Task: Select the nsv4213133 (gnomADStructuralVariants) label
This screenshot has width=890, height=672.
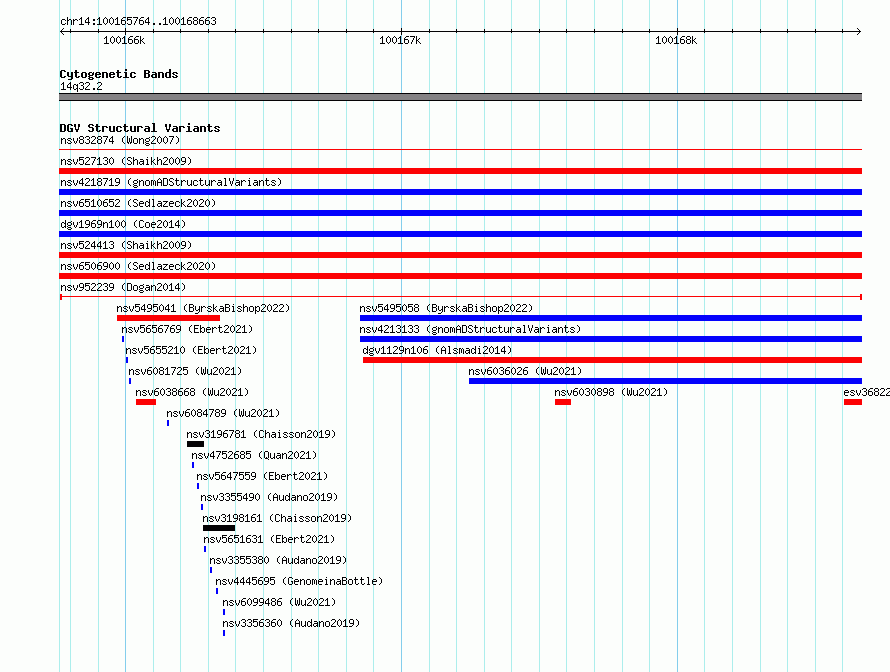Action: 470,329
